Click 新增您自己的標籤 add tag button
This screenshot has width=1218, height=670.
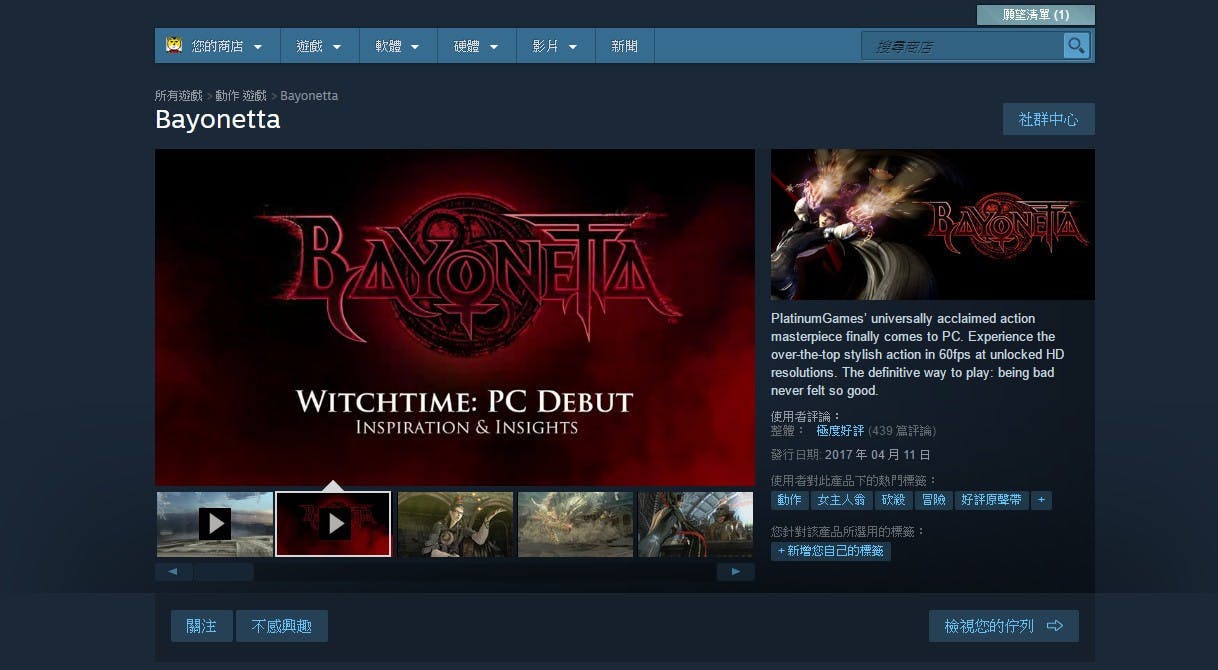click(830, 551)
